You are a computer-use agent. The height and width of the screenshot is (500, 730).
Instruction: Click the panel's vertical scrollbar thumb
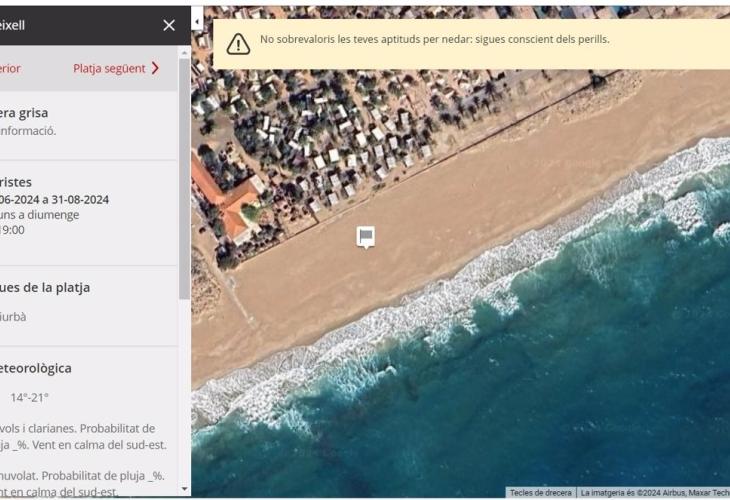[184, 180]
